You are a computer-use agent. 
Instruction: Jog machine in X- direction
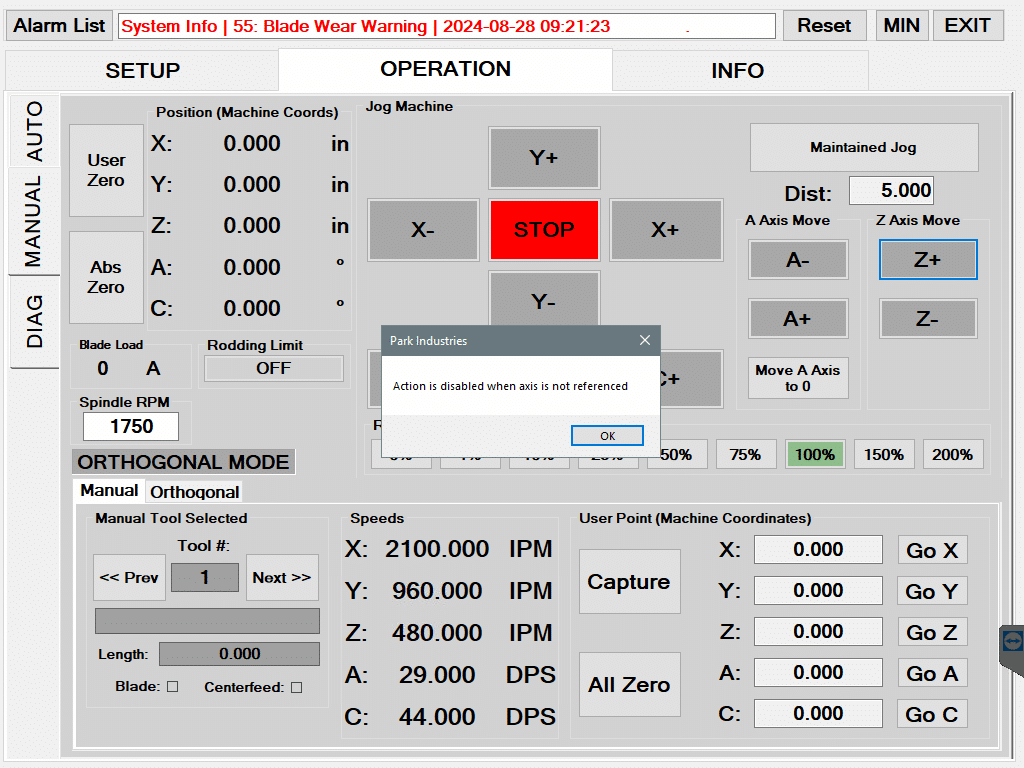[x=423, y=230]
